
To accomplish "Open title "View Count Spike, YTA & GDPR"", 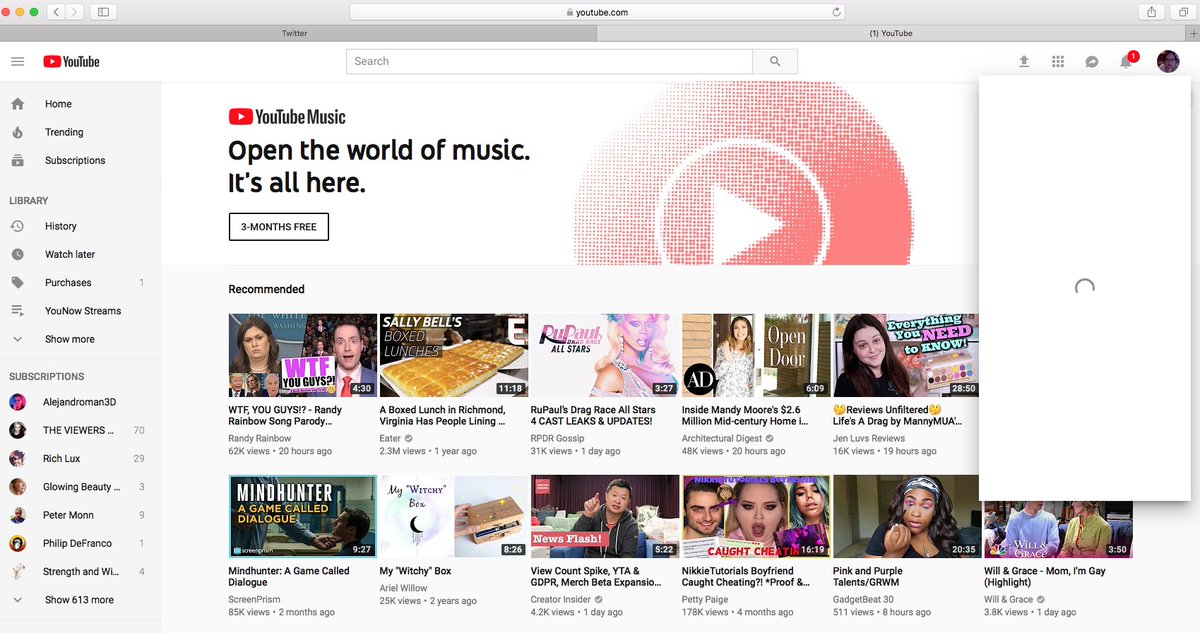I will (x=596, y=576).
